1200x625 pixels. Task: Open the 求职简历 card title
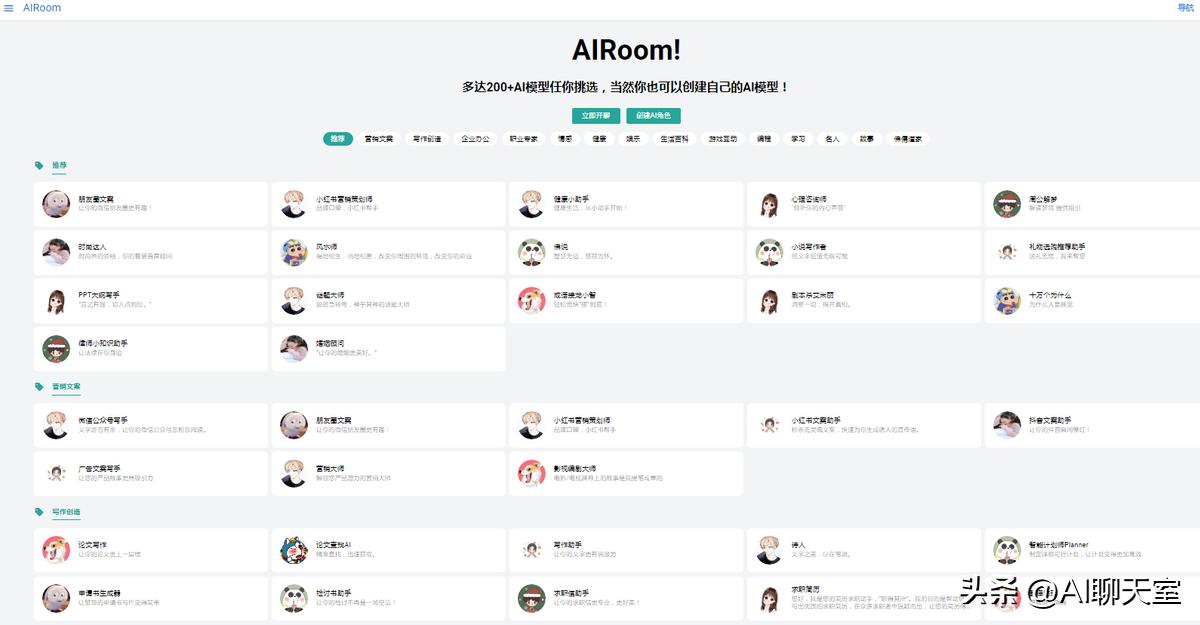click(x=806, y=589)
